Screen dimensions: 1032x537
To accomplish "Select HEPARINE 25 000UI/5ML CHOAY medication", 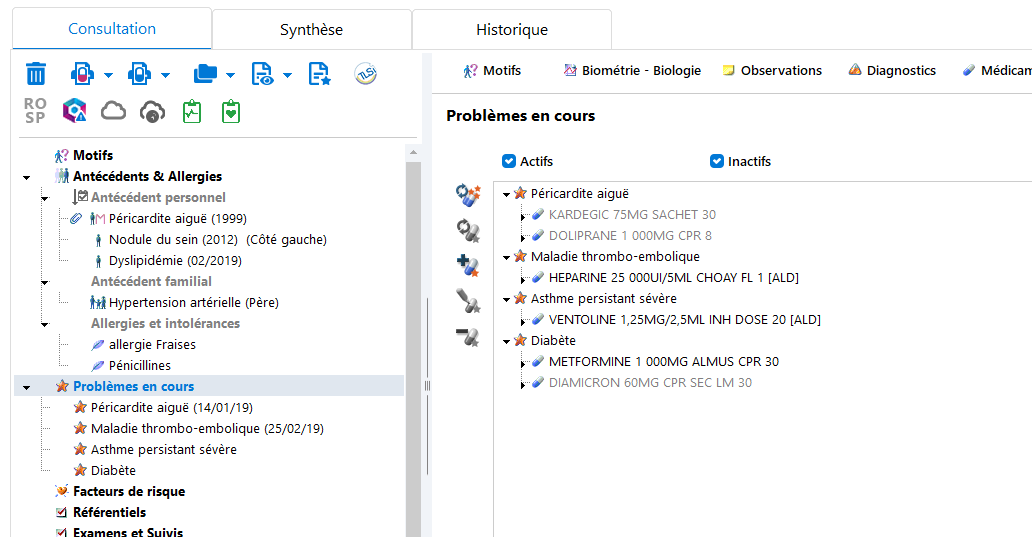I will click(x=673, y=278).
